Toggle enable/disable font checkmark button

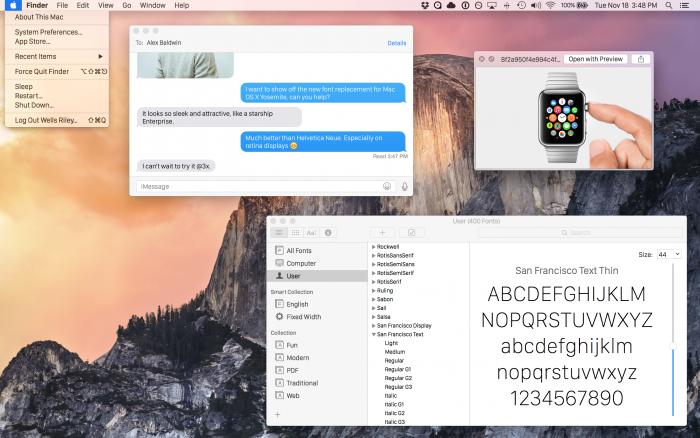(412, 233)
